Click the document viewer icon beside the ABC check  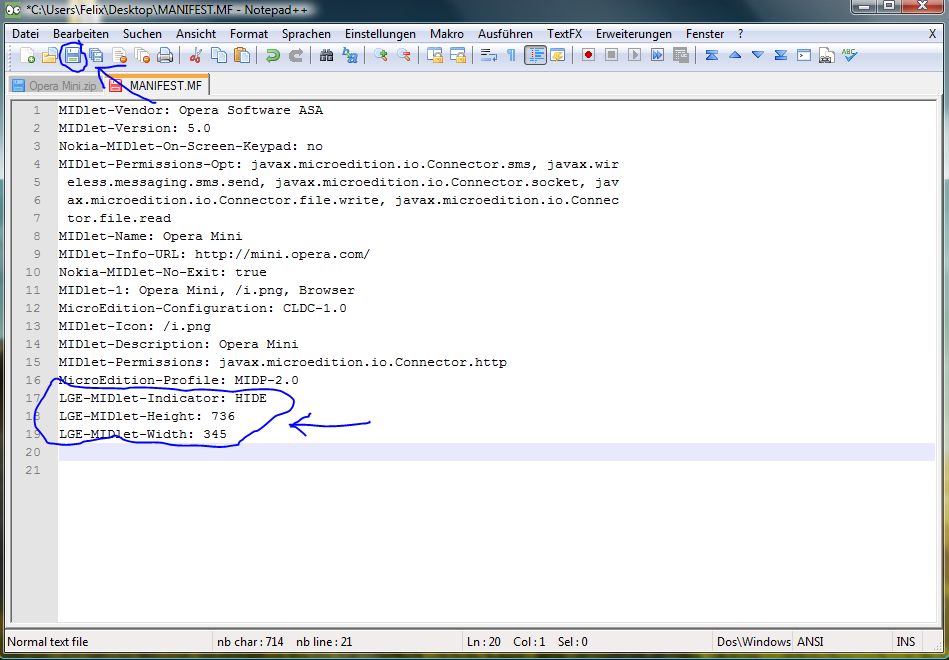coord(827,56)
